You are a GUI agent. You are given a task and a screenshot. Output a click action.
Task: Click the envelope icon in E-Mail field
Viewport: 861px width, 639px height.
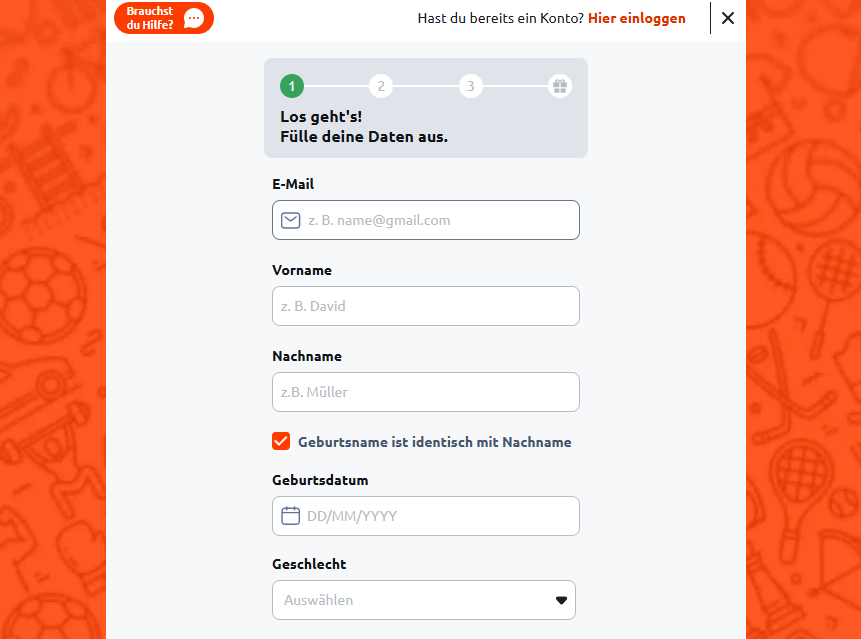[290, 220]
